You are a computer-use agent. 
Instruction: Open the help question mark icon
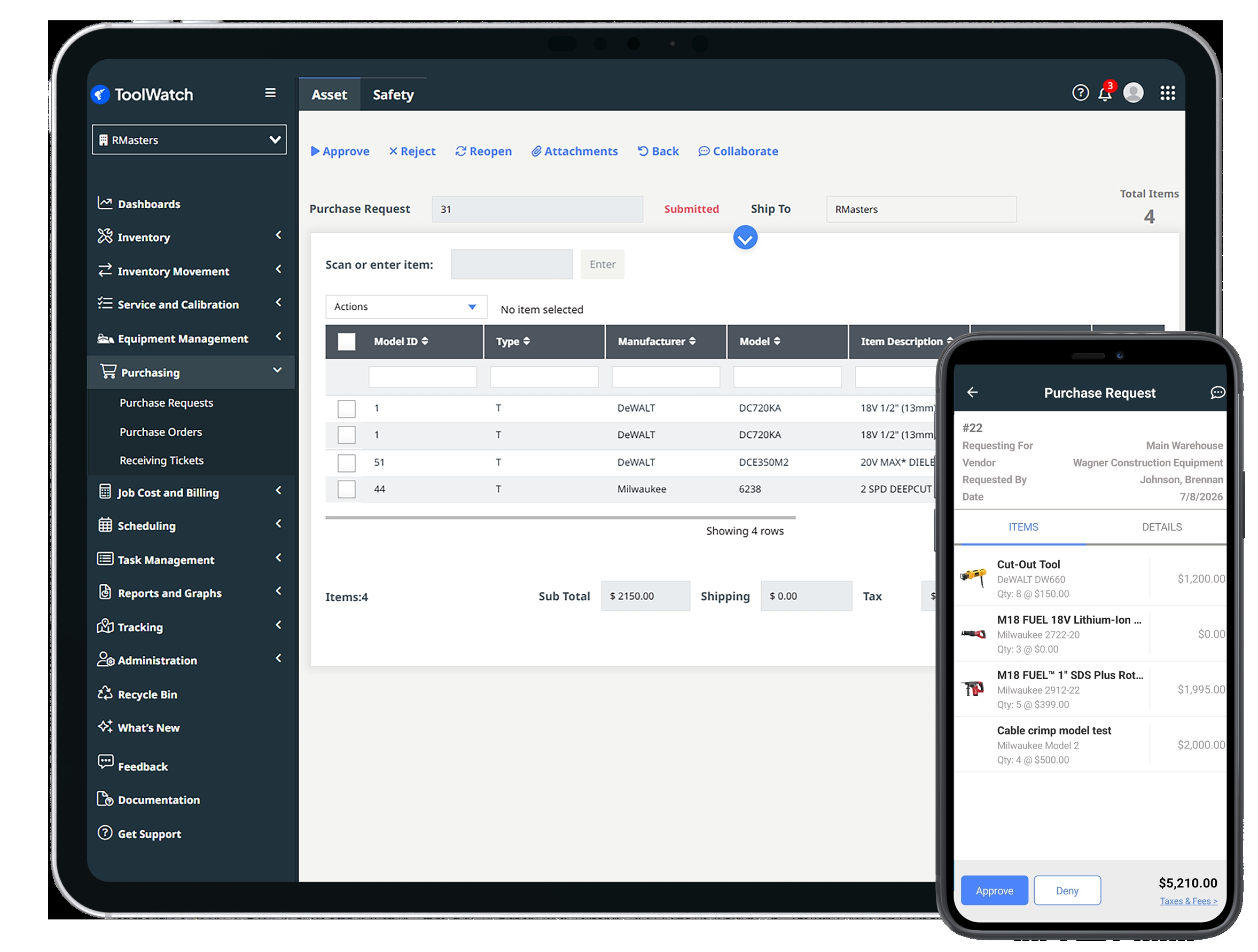(1080, 93)
